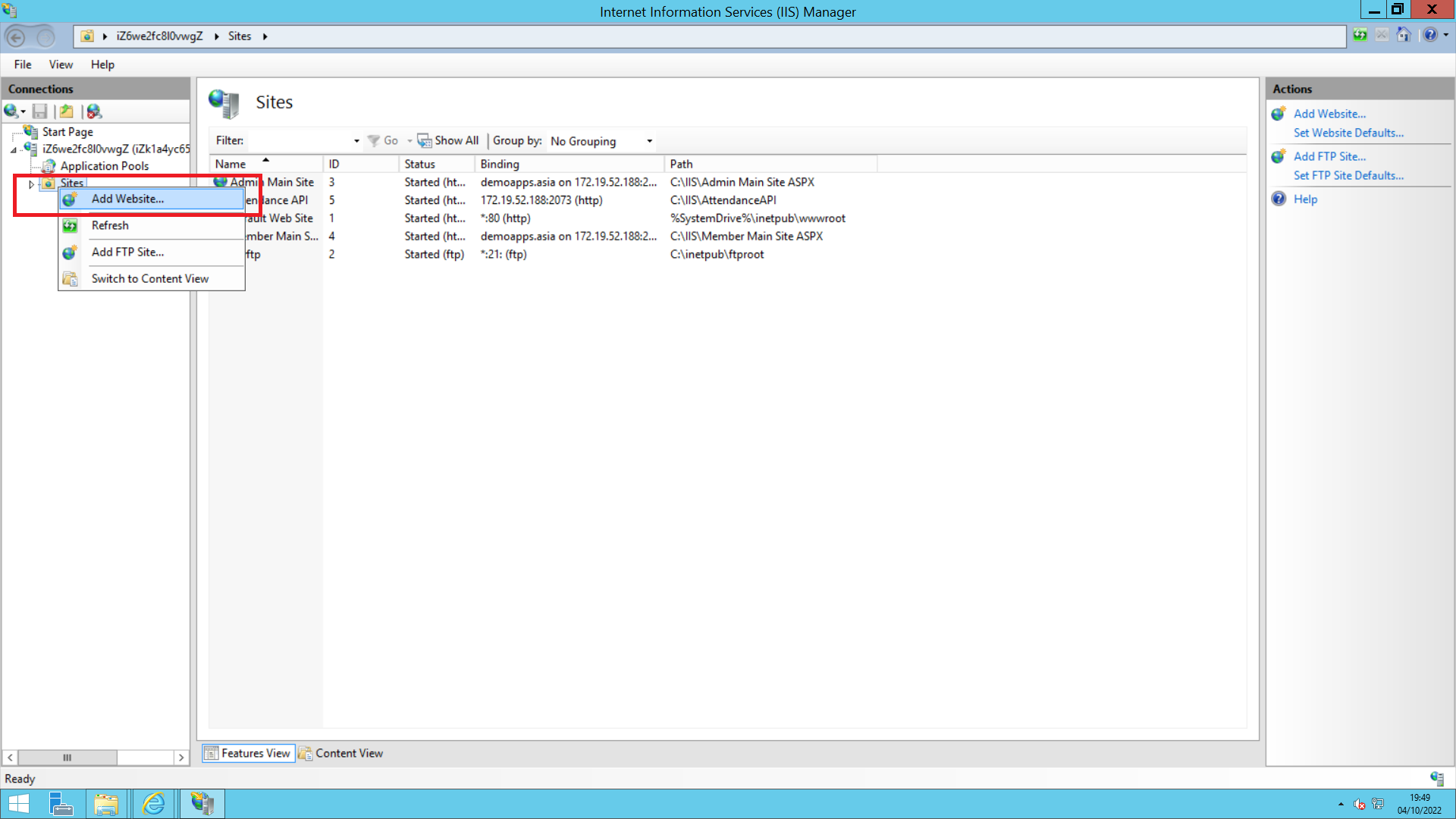This screenshot has height=819, width=1456.
Task: Open Server Manager from the taskbar
Action: click(61, 804)
